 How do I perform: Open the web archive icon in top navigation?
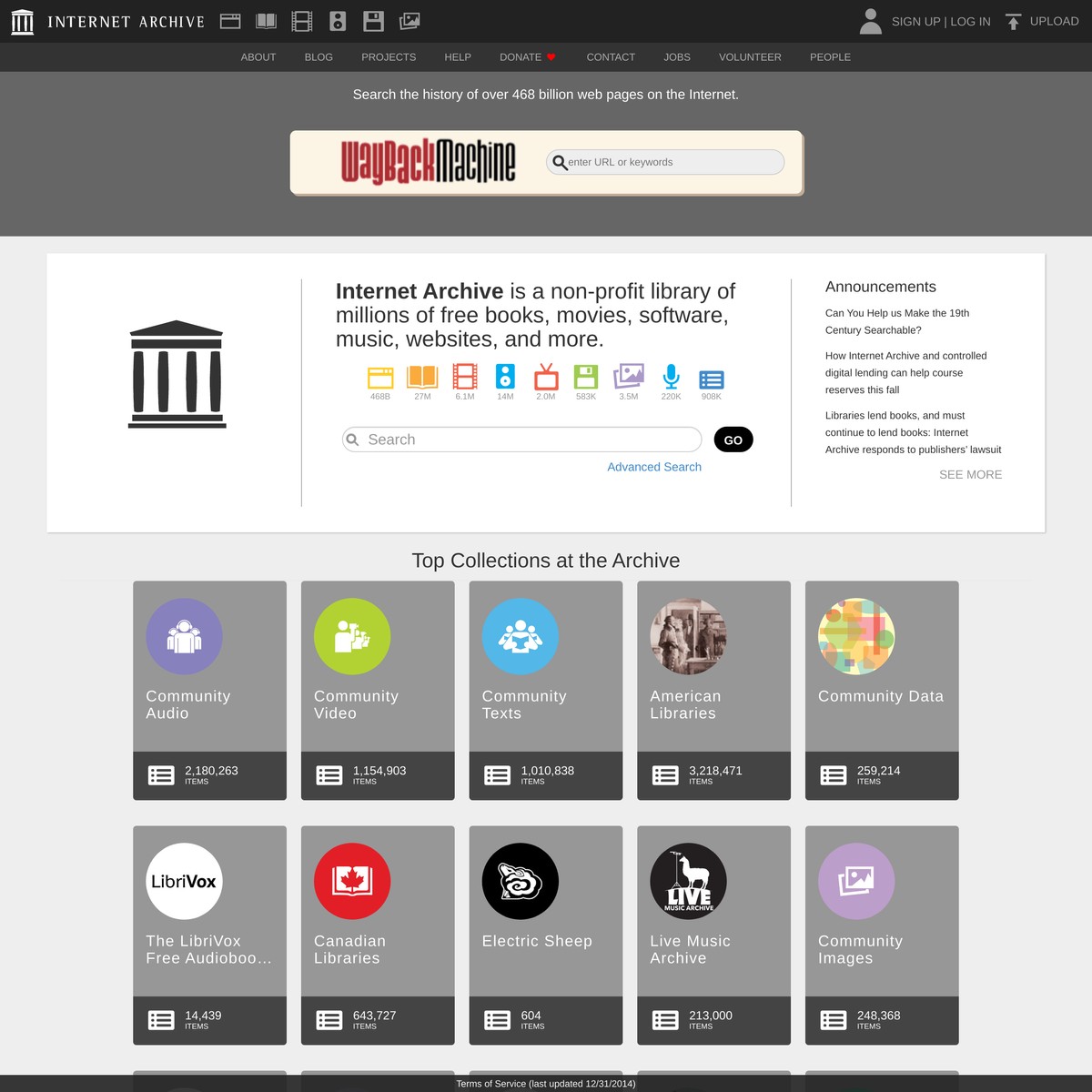230,20
